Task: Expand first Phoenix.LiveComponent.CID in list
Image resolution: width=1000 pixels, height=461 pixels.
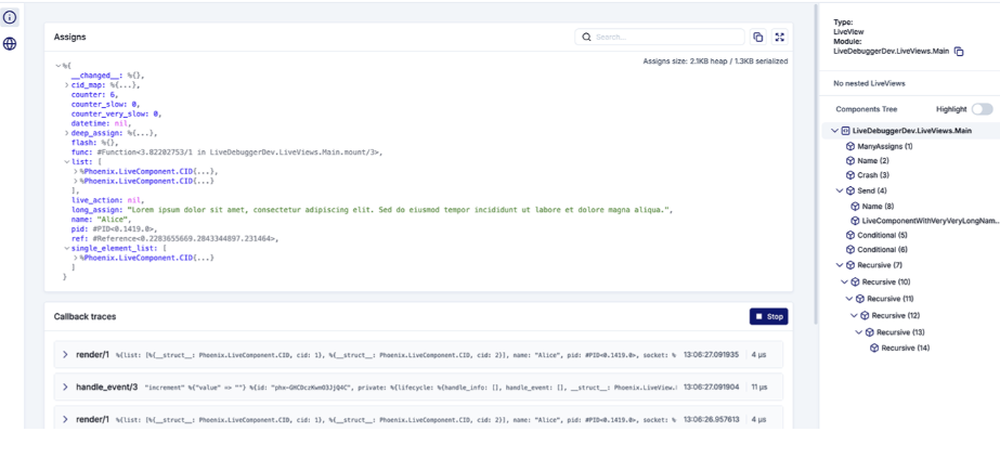Action: point(75,172)
